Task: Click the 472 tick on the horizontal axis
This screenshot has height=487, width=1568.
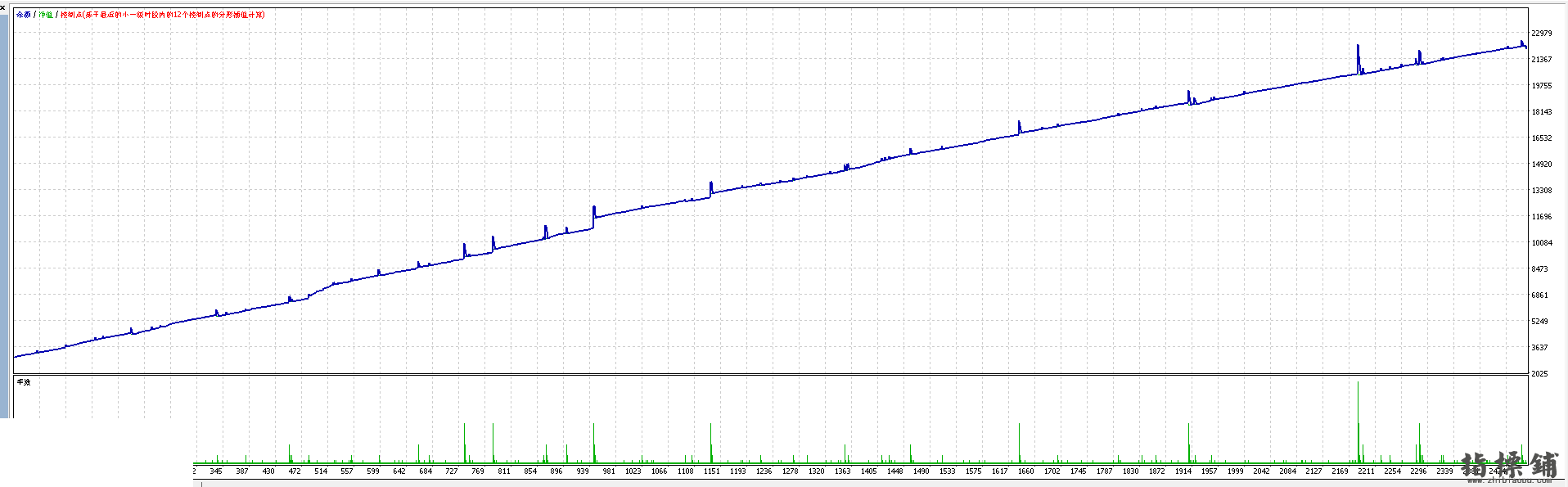Action: [295, 471]
